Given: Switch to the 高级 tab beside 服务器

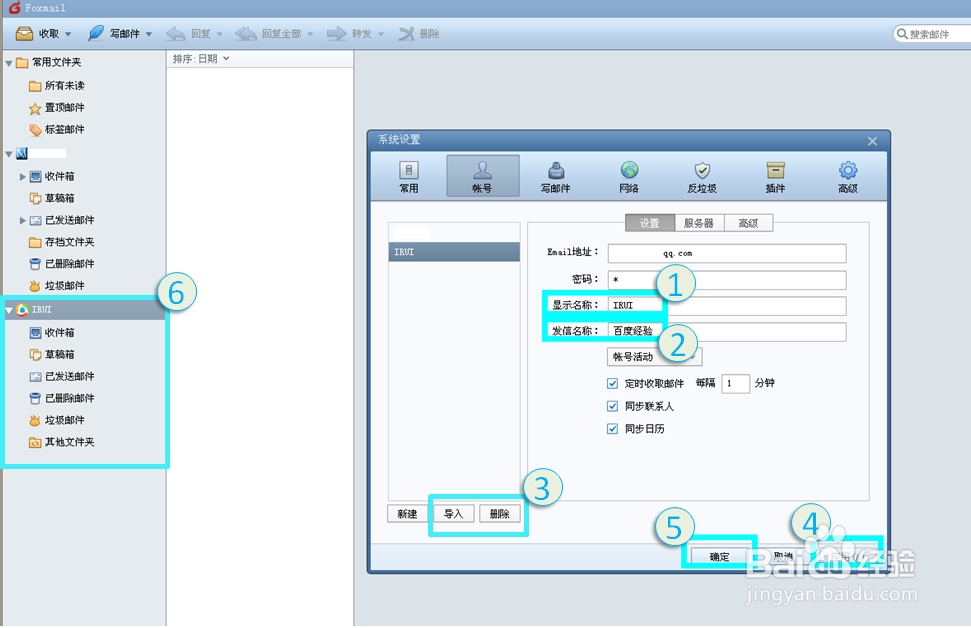Looking at the screenshot, I should 748,223.
